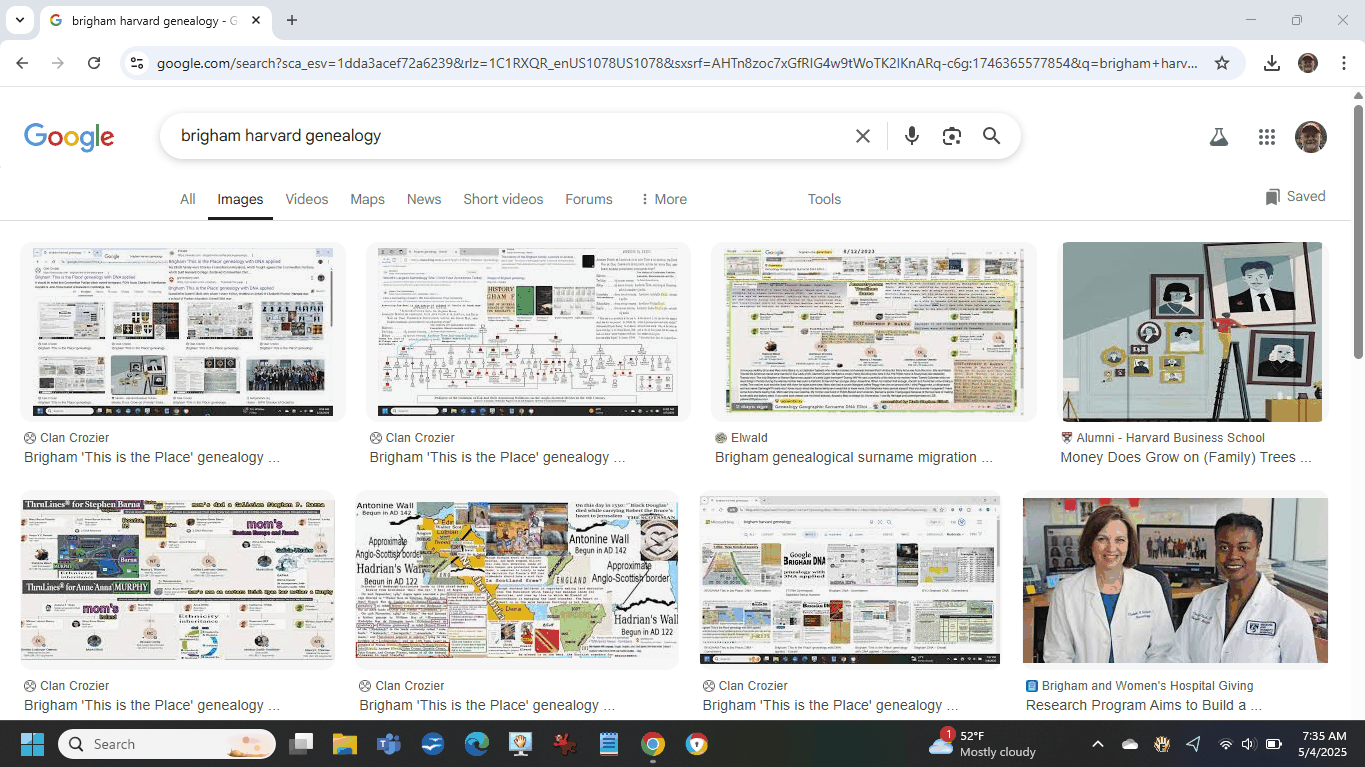Expand the More search options menu
The image size is (1365, 767).
pos(663,199)
